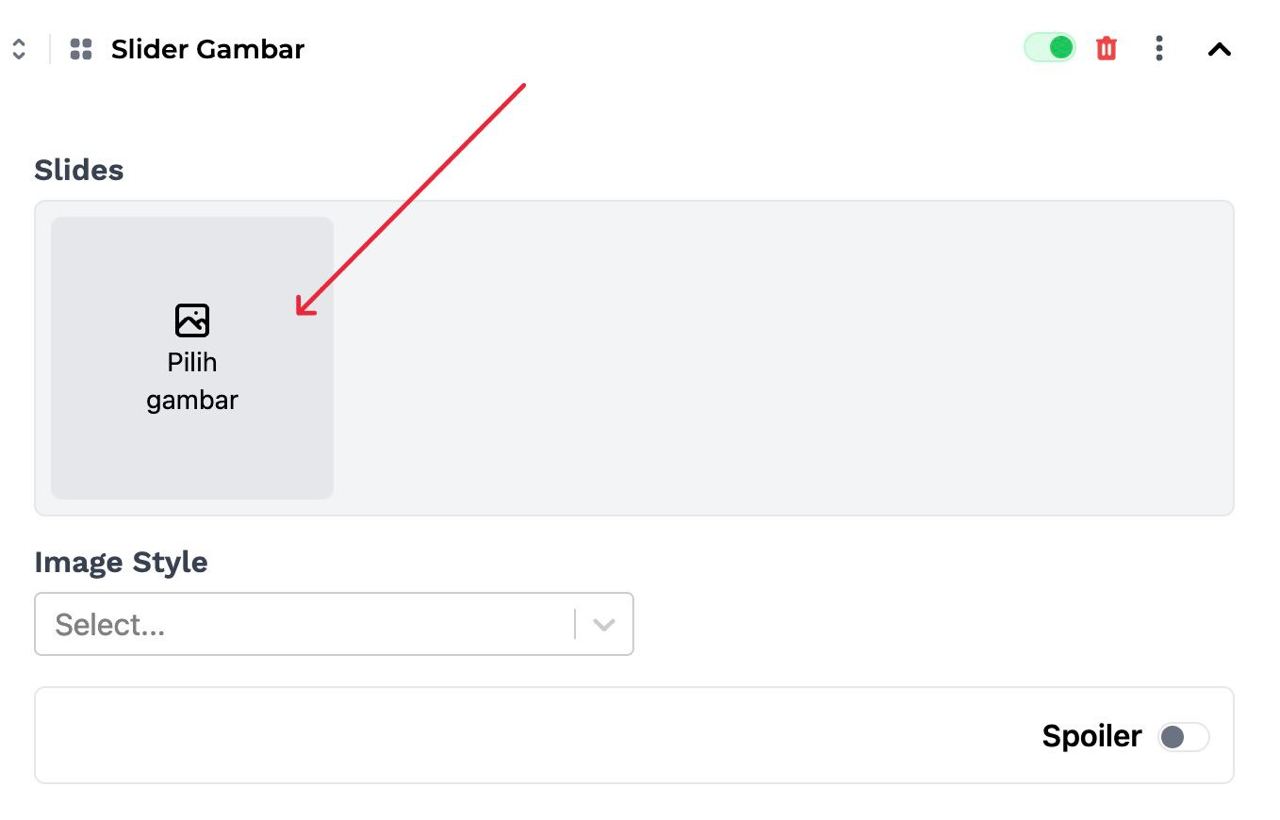Enable the Spoiler switch
1280x820 pixels.
click(x=1184, y=737)
